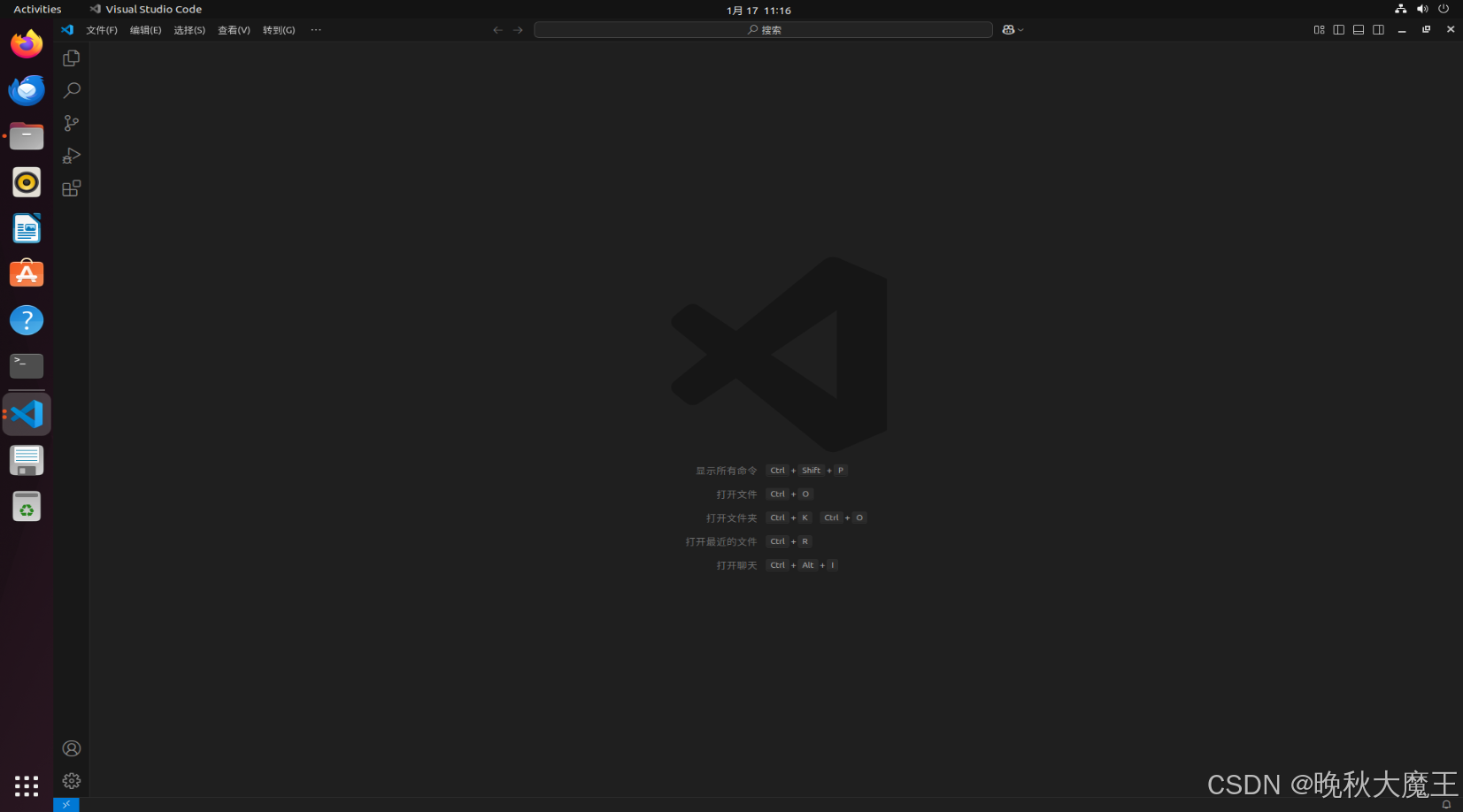The image size is (1463, 812).
Task: Open the Copilot chat icon
Action: point(1008,29)
